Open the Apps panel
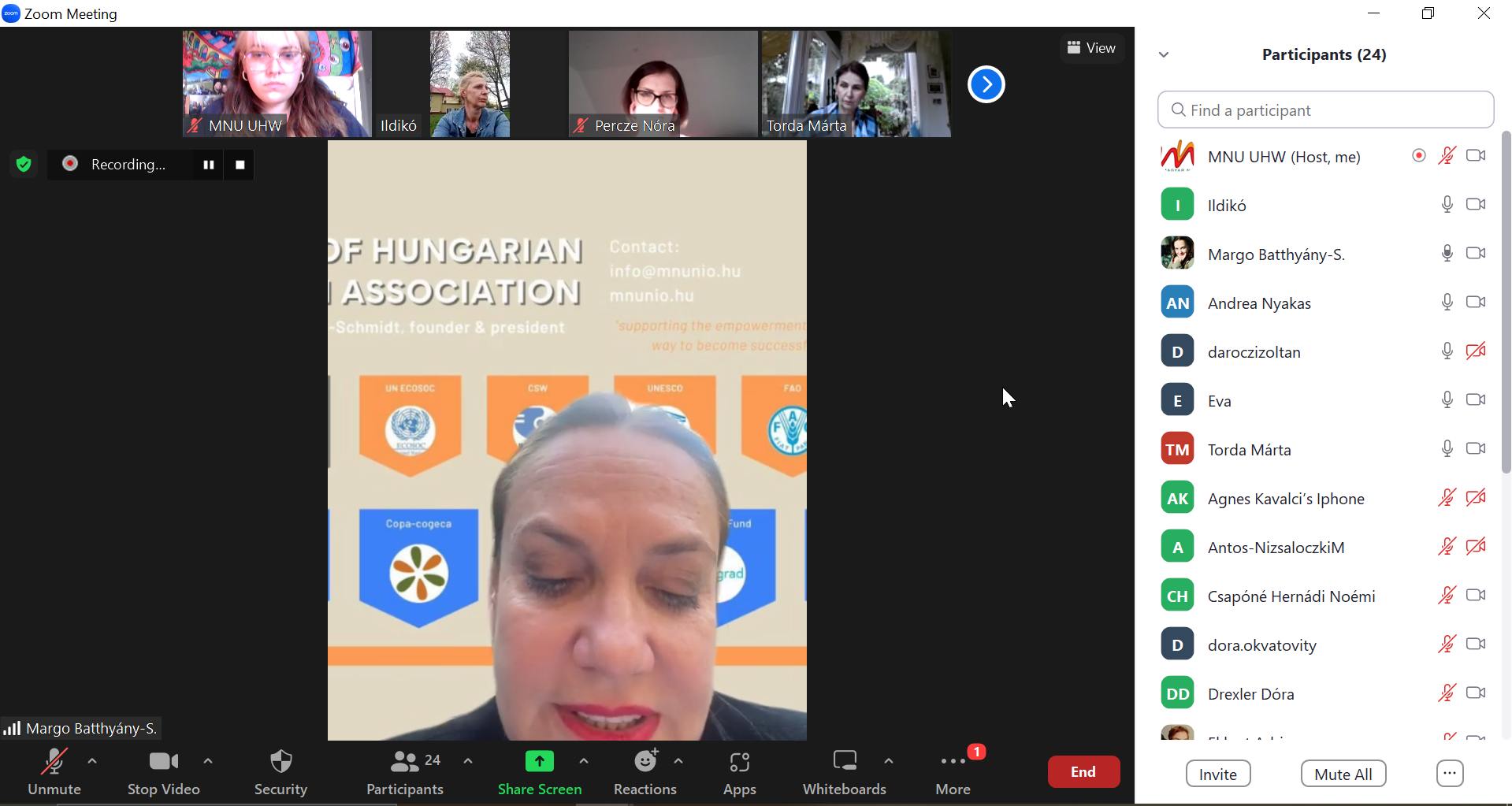This screenshot has height=806, width=1512. point(740,772)
